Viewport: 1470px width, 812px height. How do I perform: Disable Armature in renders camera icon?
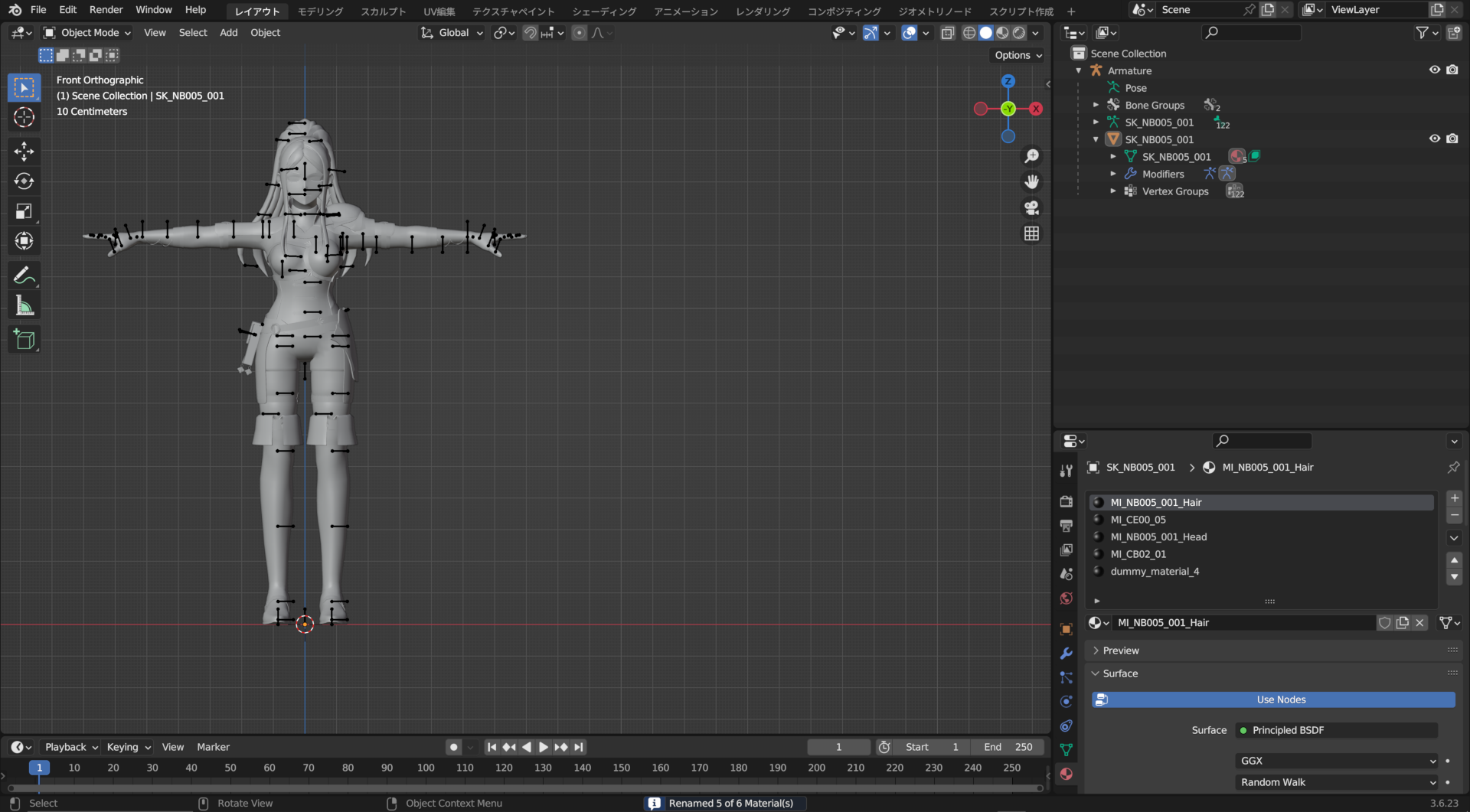(1452, 70)
